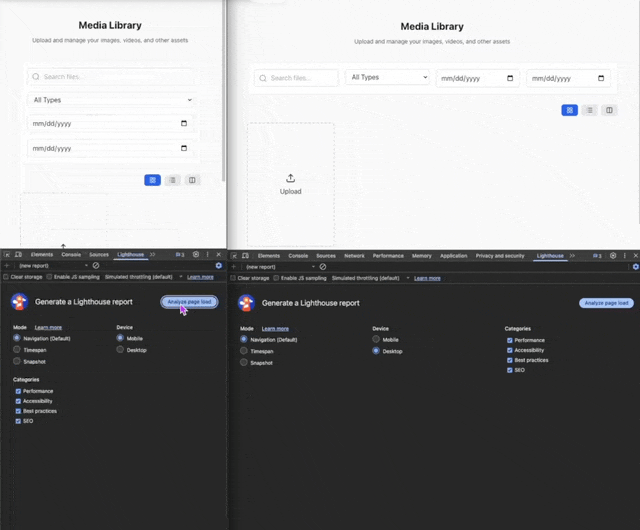Viewport: 640px width, 530px height.
Task: Click clear-all icon in left Lighthouse toolbar
Action: tap(96, 265)
